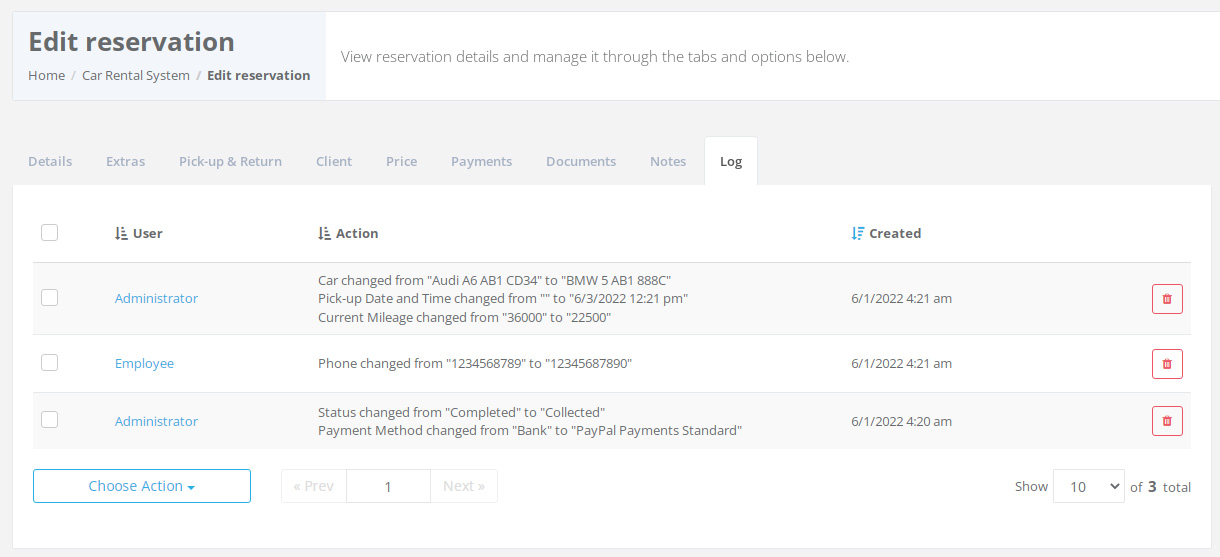Screen dimensions: 1220x557
Task: Click the Phone changed from 1234568789 text
Action: 475,364
